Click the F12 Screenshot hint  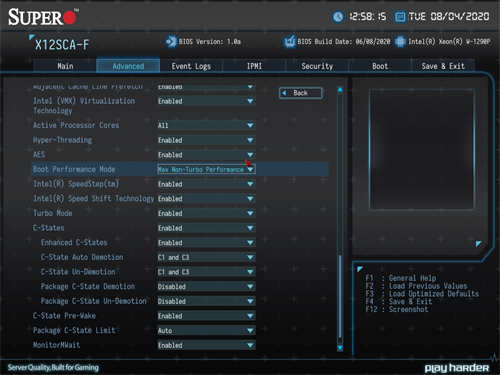tap(397, 309)
